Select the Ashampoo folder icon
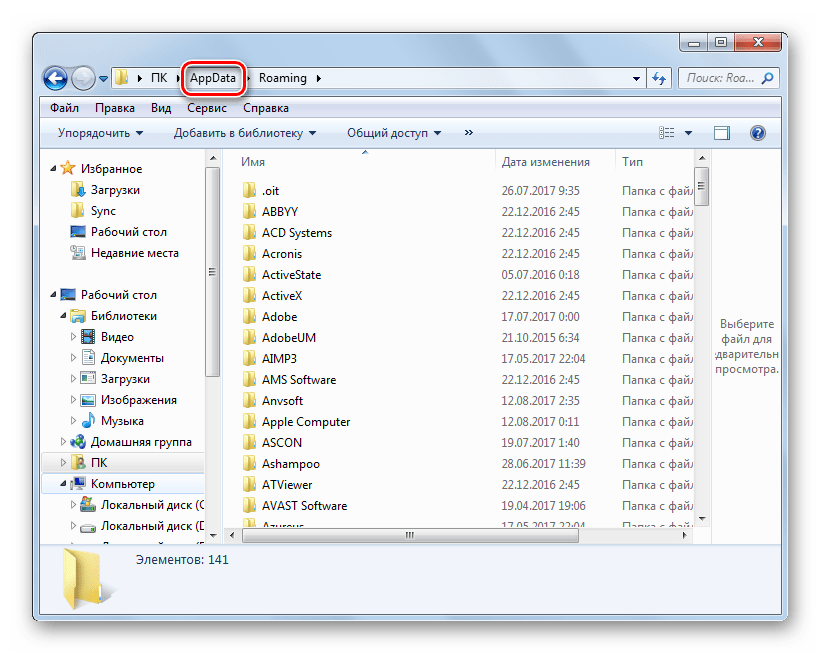The image size is (821, 654). click(249, 463)
